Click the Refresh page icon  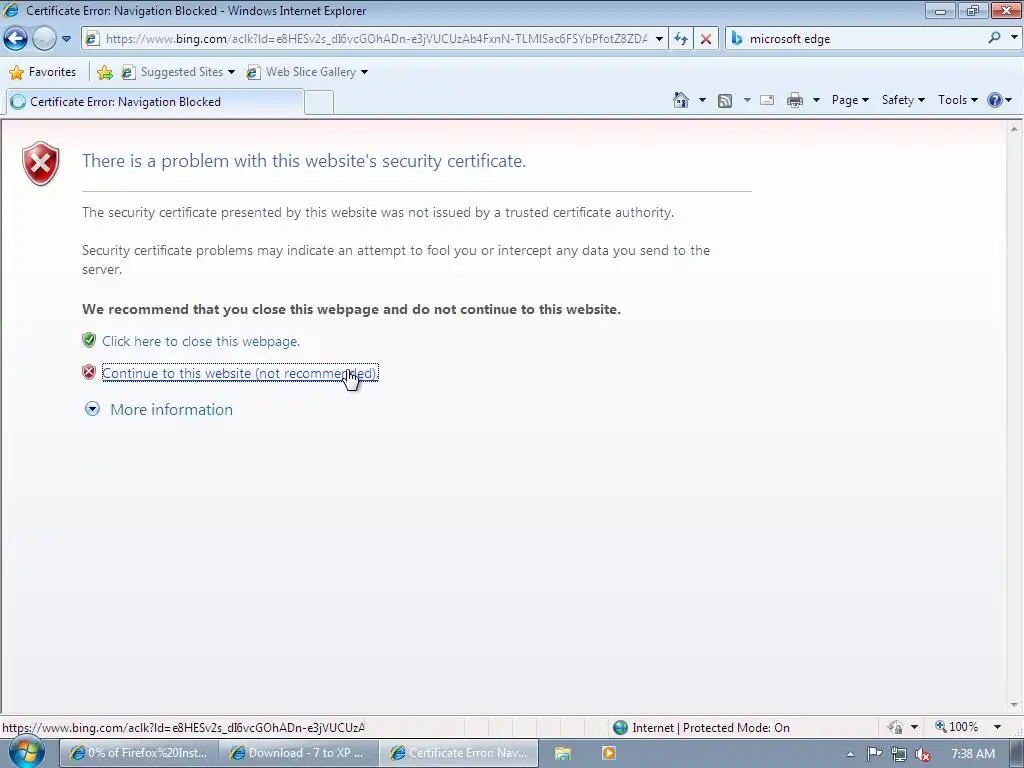click(x=681, y=39)
